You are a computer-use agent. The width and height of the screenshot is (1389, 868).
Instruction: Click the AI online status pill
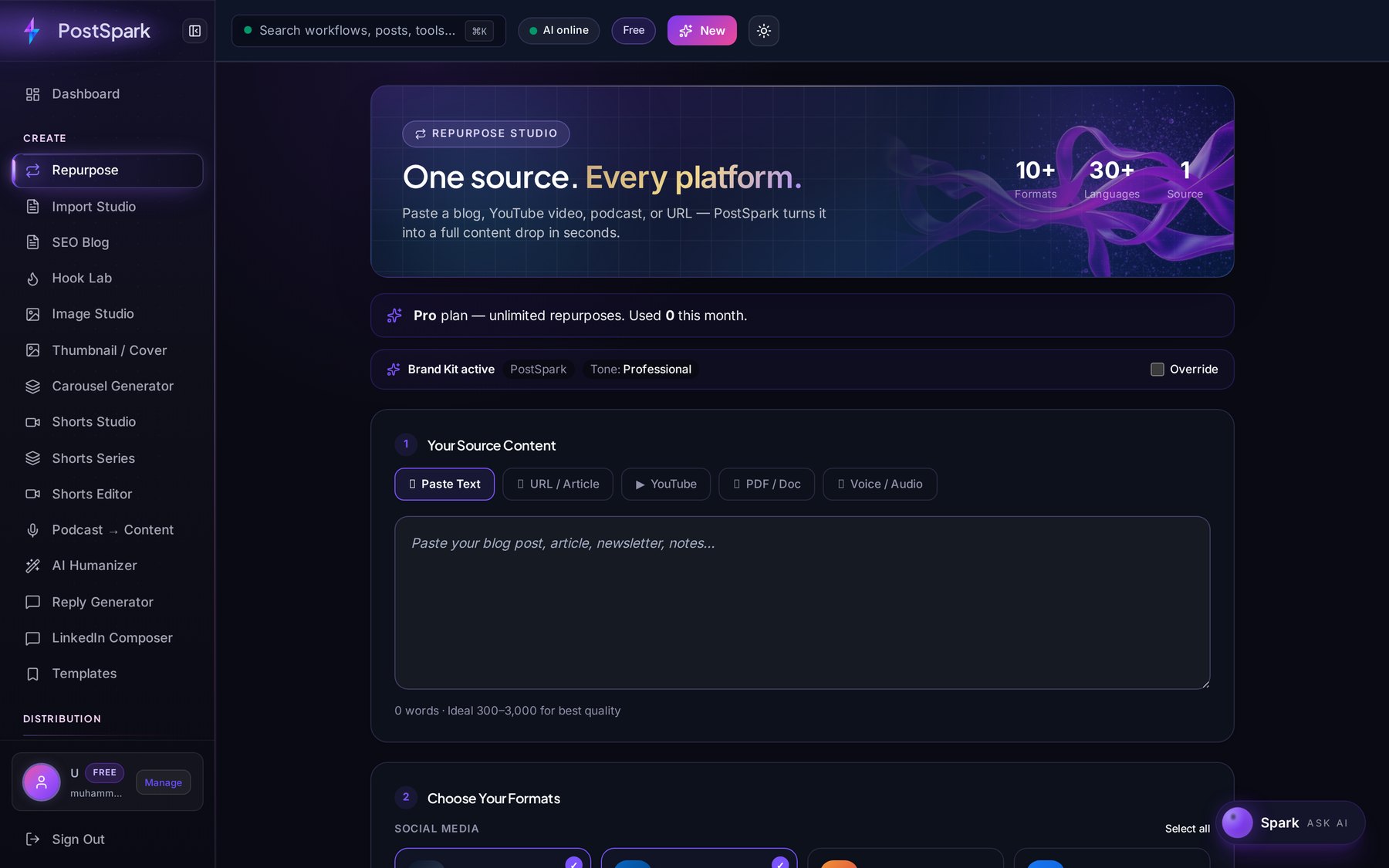tap(559, 31)
